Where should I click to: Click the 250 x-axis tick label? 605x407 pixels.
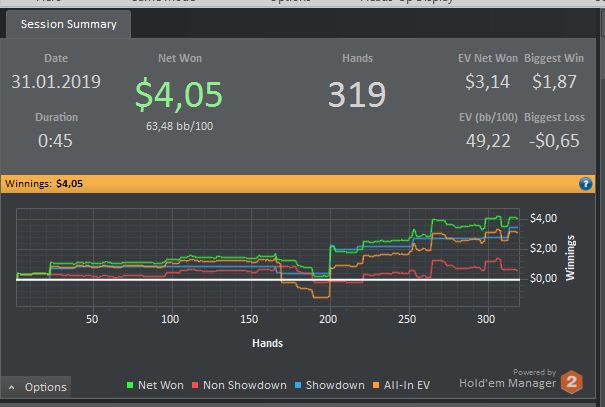407,319
